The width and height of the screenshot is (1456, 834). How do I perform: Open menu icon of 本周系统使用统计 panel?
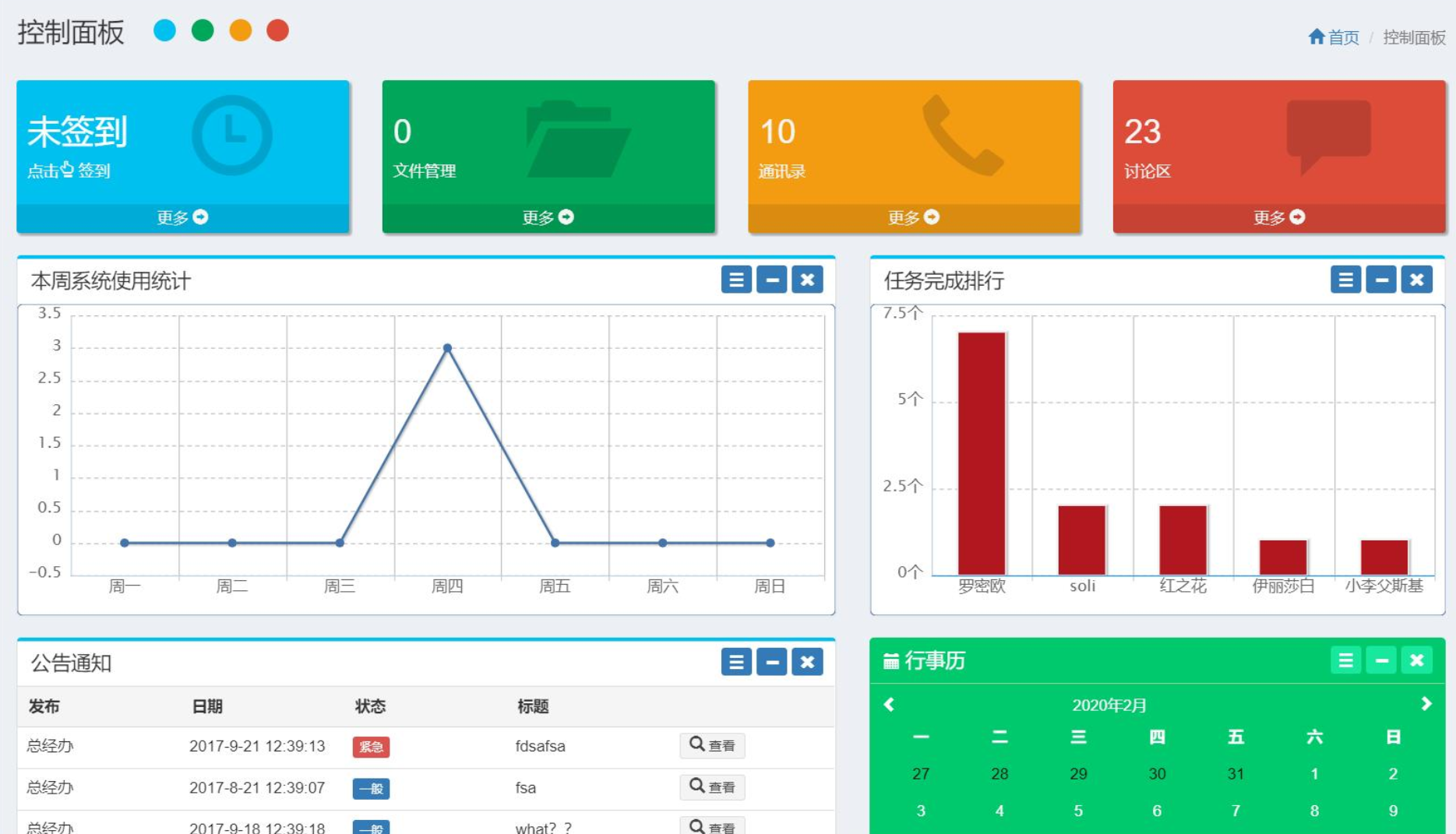coord(736,280)
